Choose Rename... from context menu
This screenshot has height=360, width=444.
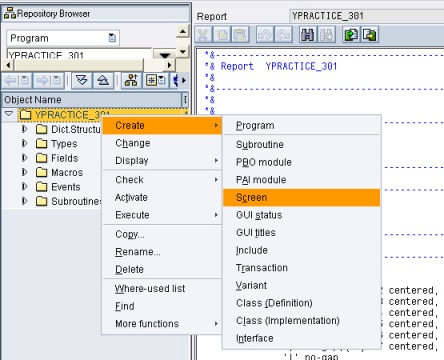tap(162, 252)
